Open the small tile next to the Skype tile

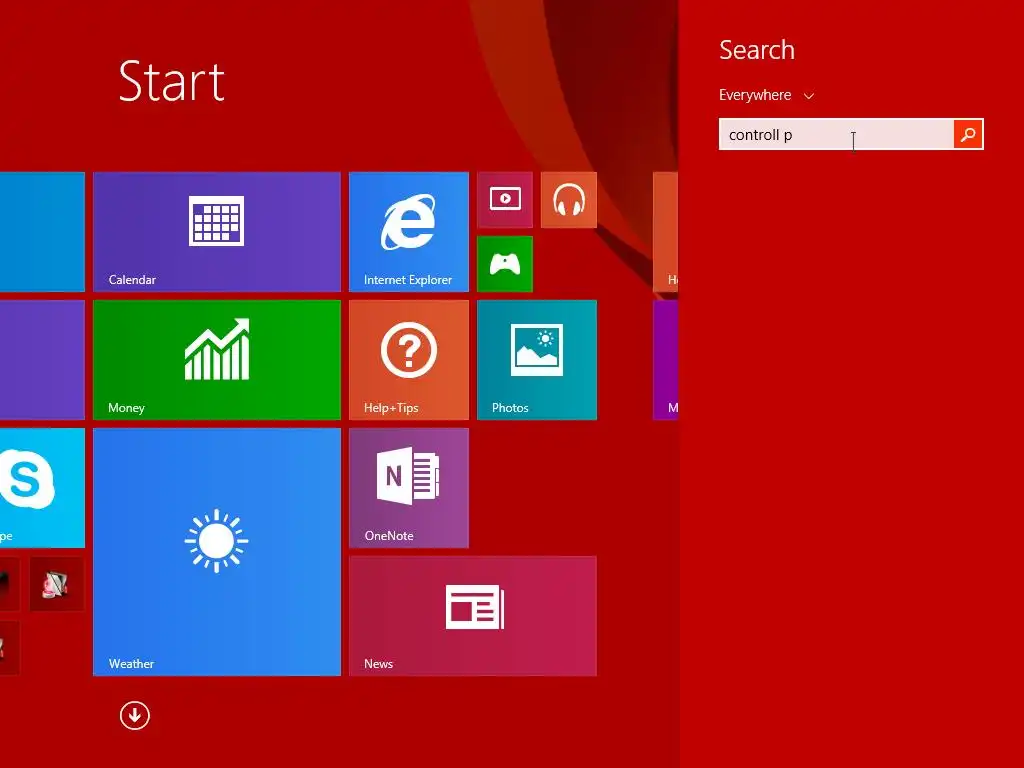pyautogui.click(x=57, y=584)
